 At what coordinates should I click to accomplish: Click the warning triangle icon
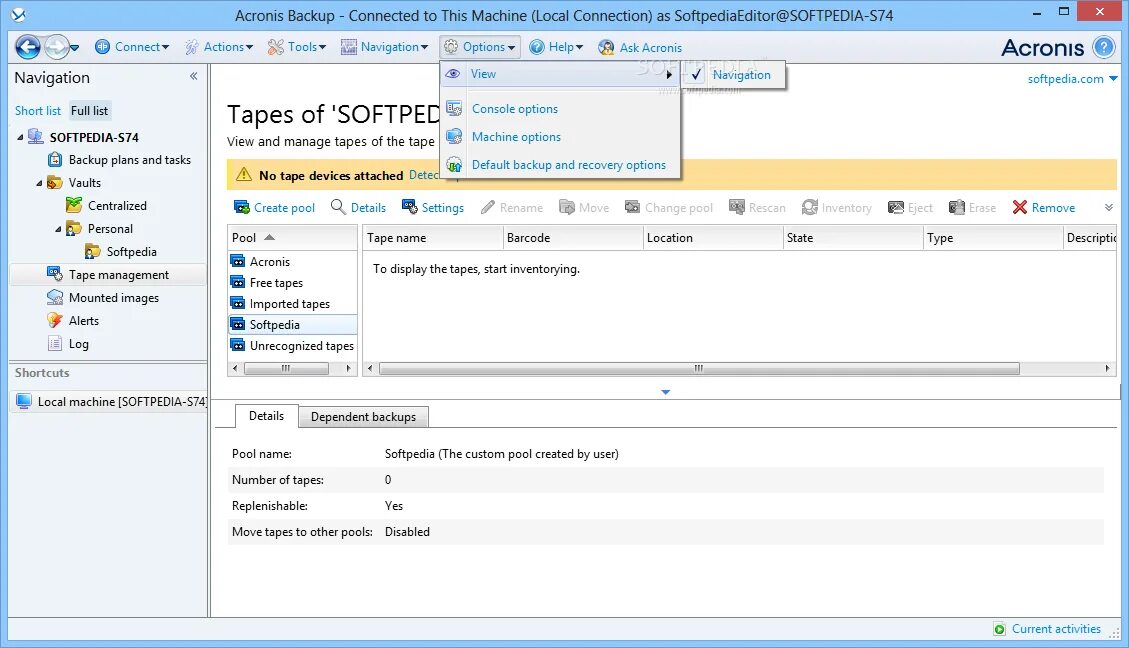click(244, 175)
